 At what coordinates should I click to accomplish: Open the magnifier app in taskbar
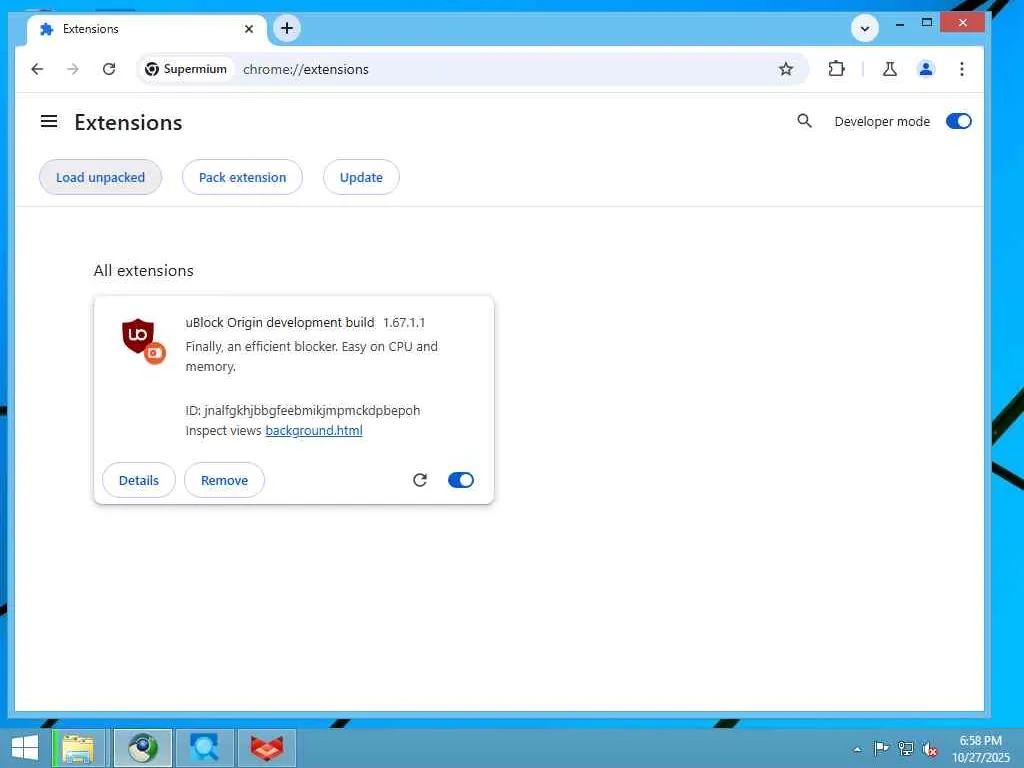[x=204, y=748]
